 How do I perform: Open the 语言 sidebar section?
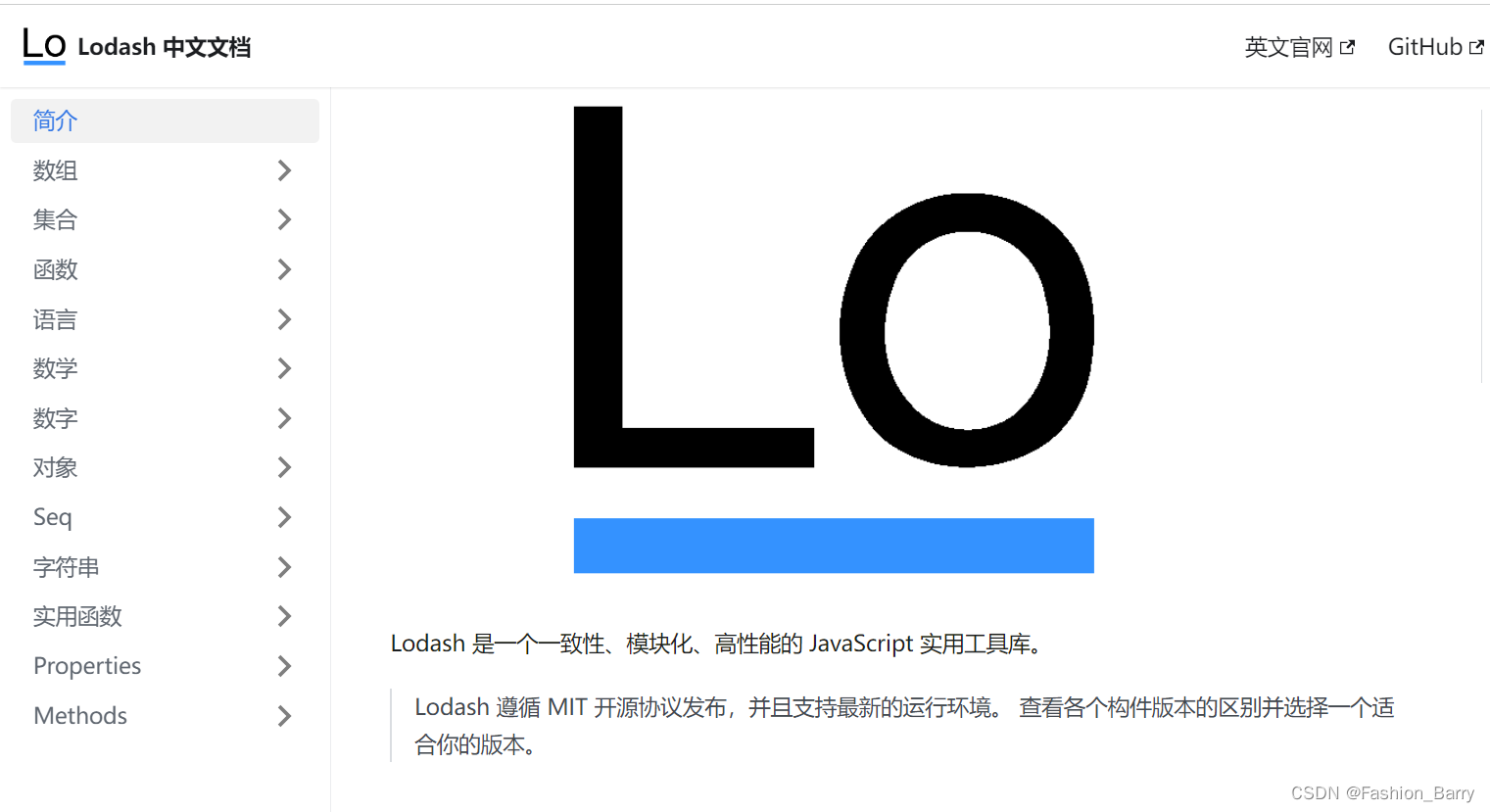click(165, 319)
